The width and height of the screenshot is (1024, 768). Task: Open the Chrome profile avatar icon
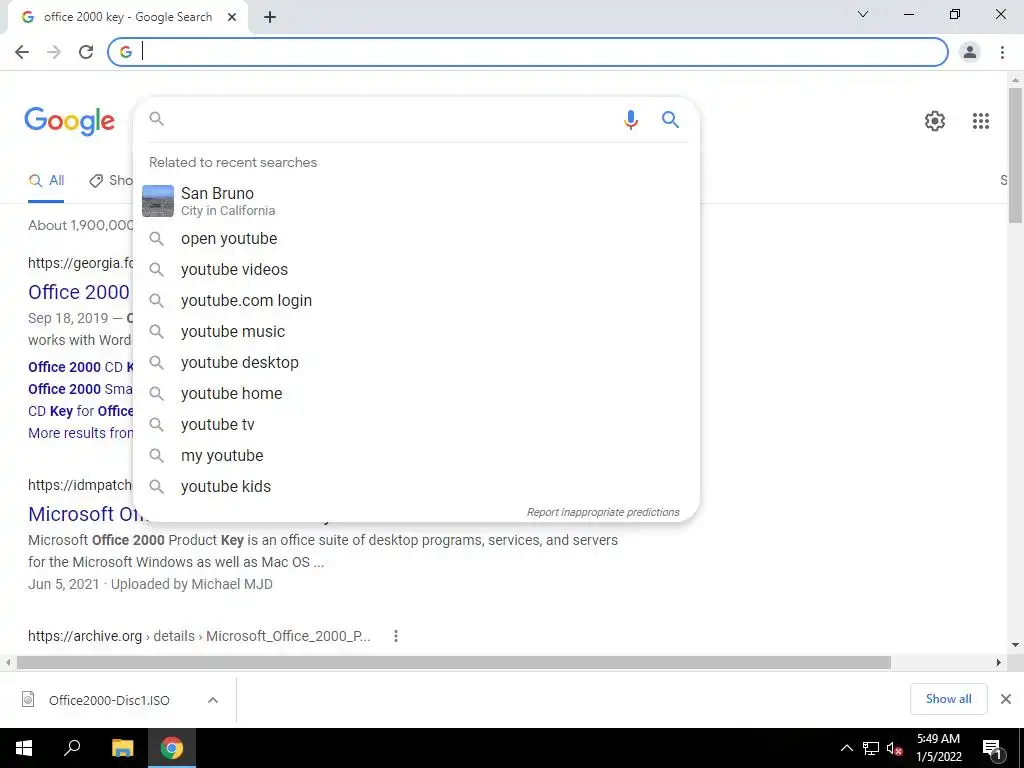(970, 52)
